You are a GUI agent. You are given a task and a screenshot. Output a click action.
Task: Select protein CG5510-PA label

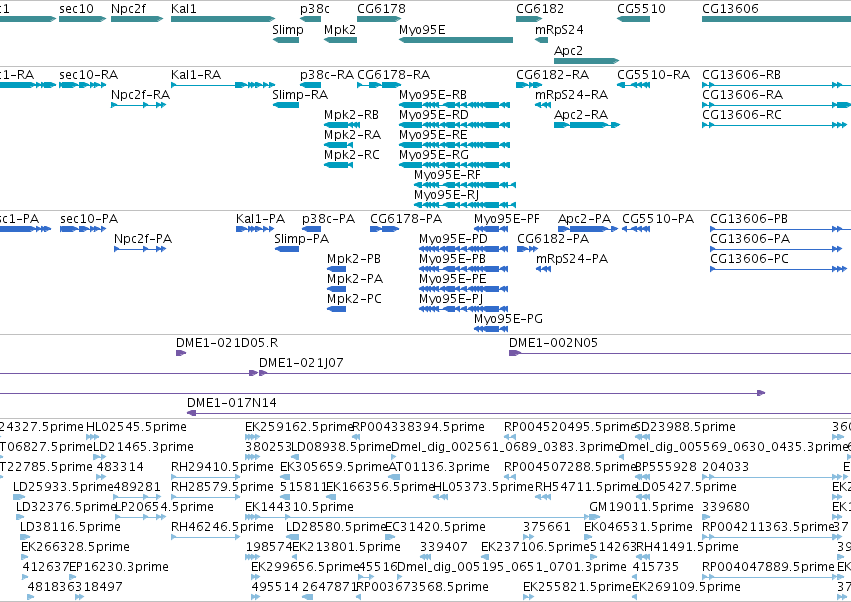click(658, 219)
